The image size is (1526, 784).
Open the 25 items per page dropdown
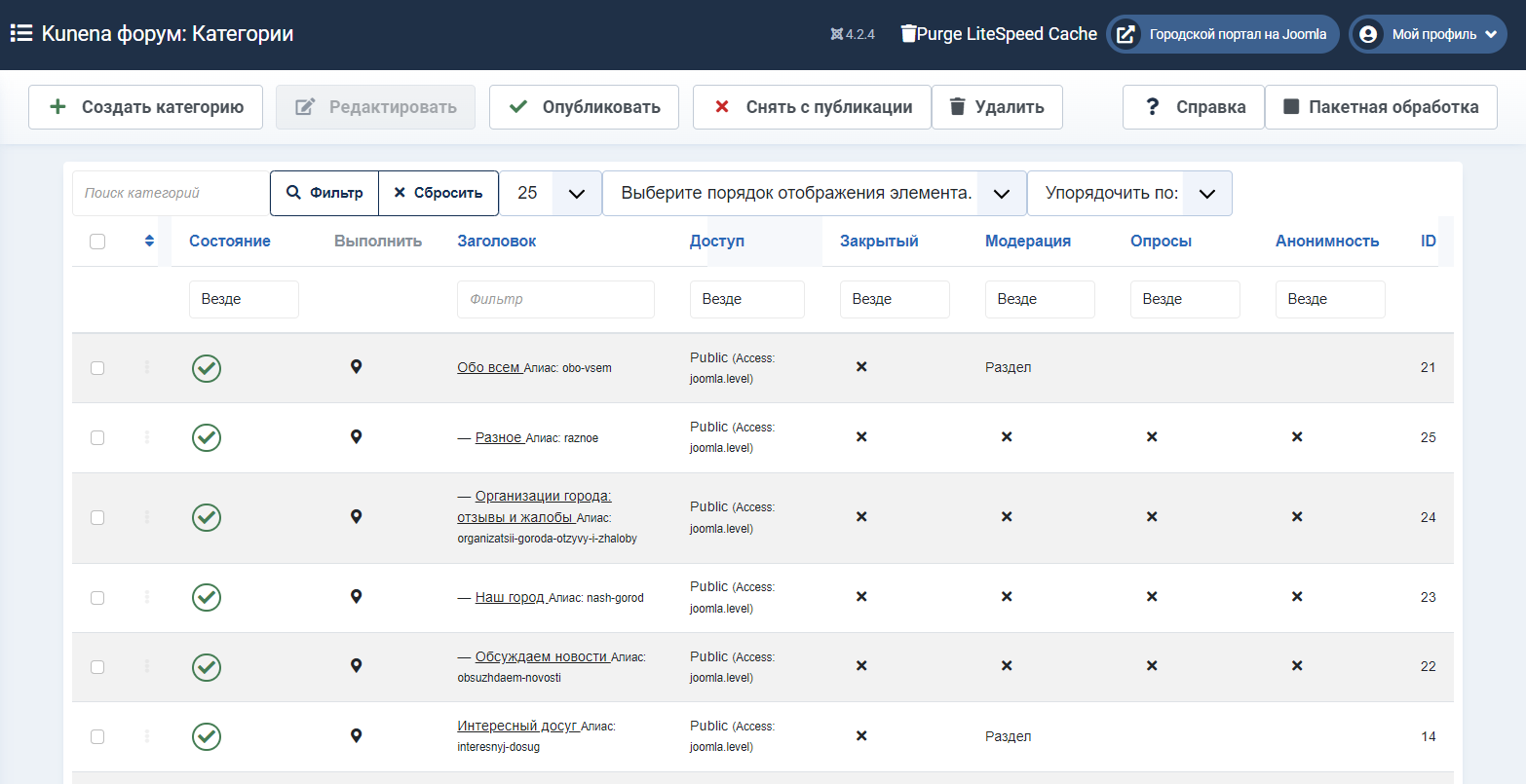[551, 193]
